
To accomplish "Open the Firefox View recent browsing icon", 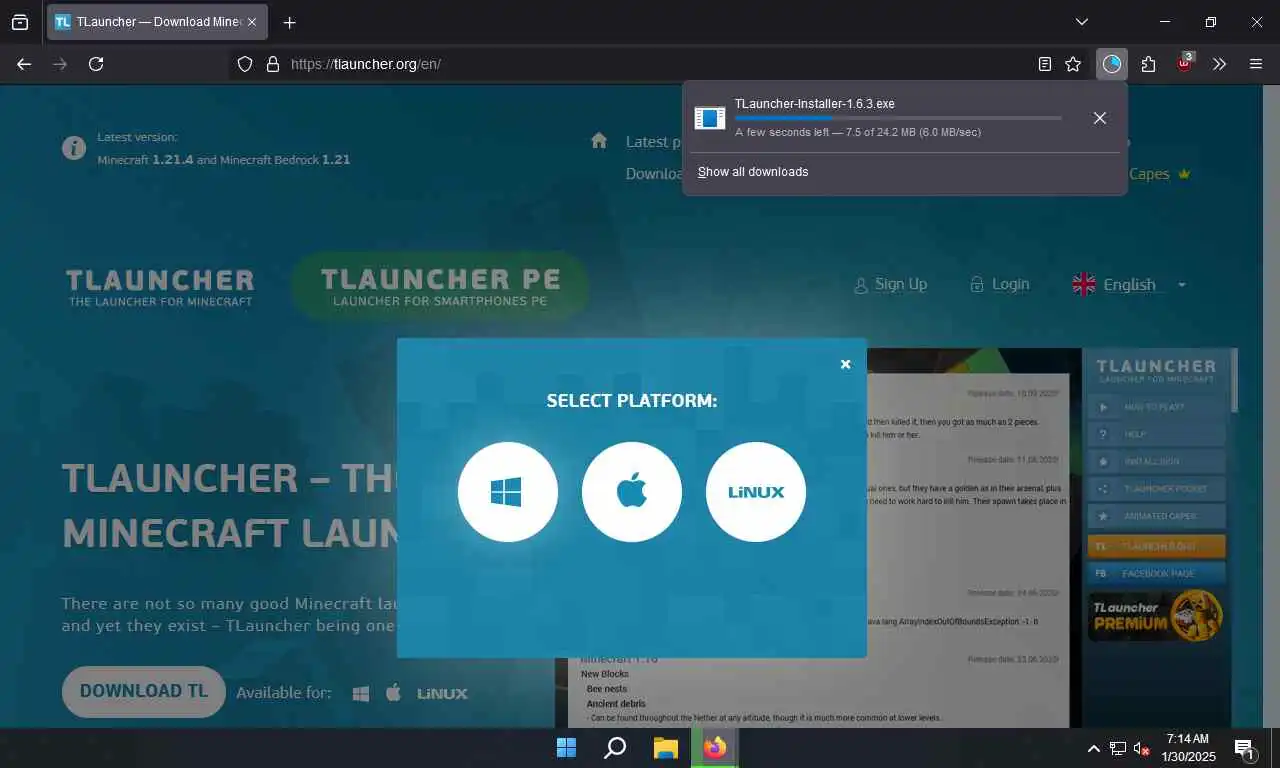I will [20, 22].
